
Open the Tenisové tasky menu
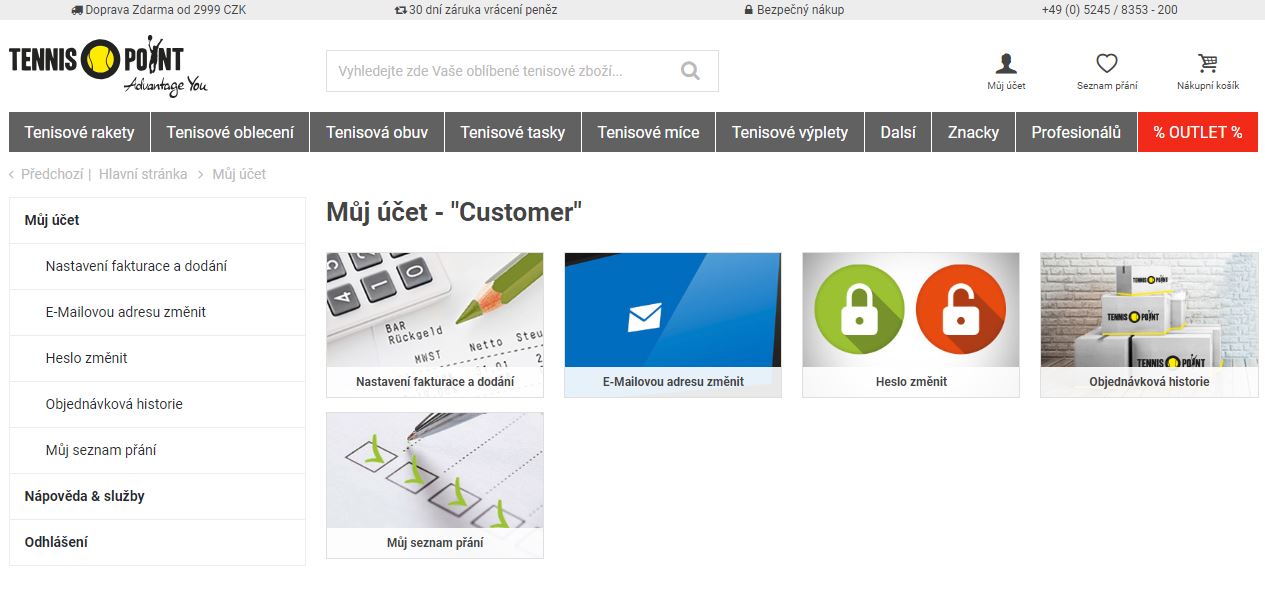[513, 132]
